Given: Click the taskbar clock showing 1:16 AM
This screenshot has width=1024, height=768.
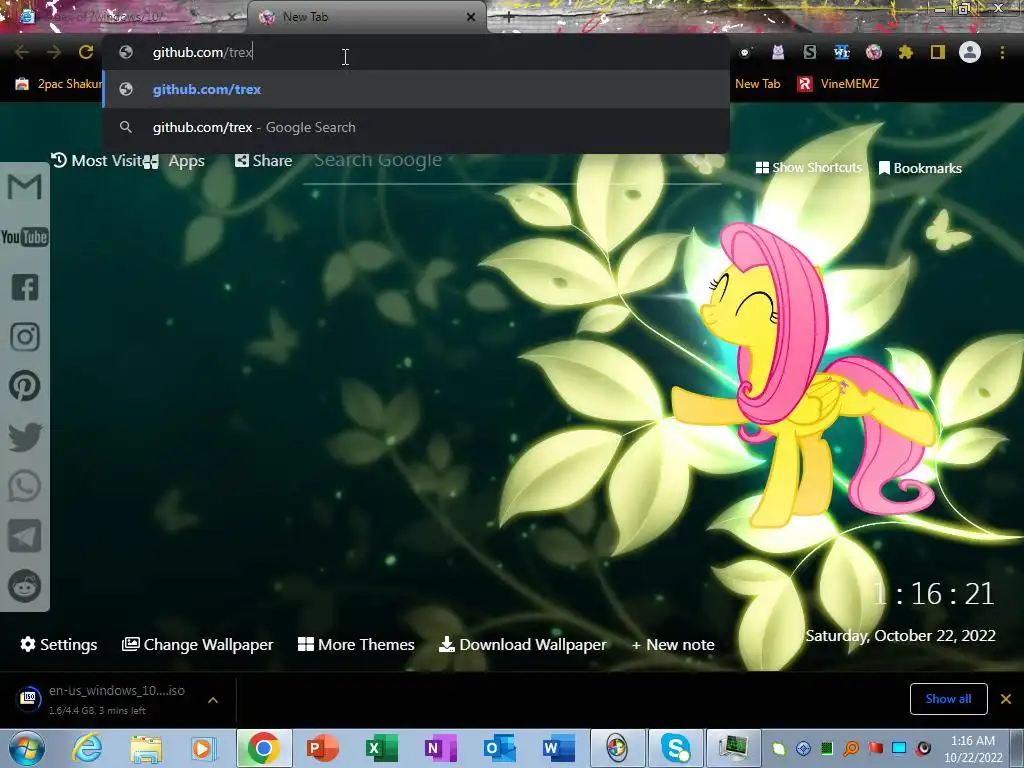Looking at the screenshot, I should pyautogui.click(x=972, y=748).
